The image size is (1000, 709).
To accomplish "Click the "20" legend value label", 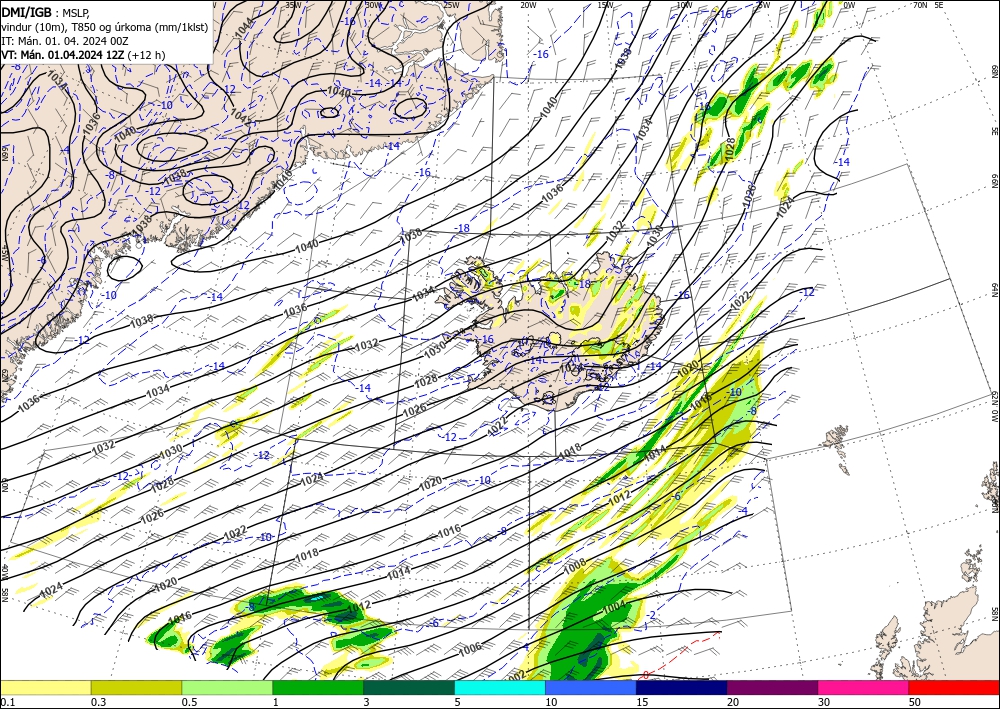I will pos(733,702).
